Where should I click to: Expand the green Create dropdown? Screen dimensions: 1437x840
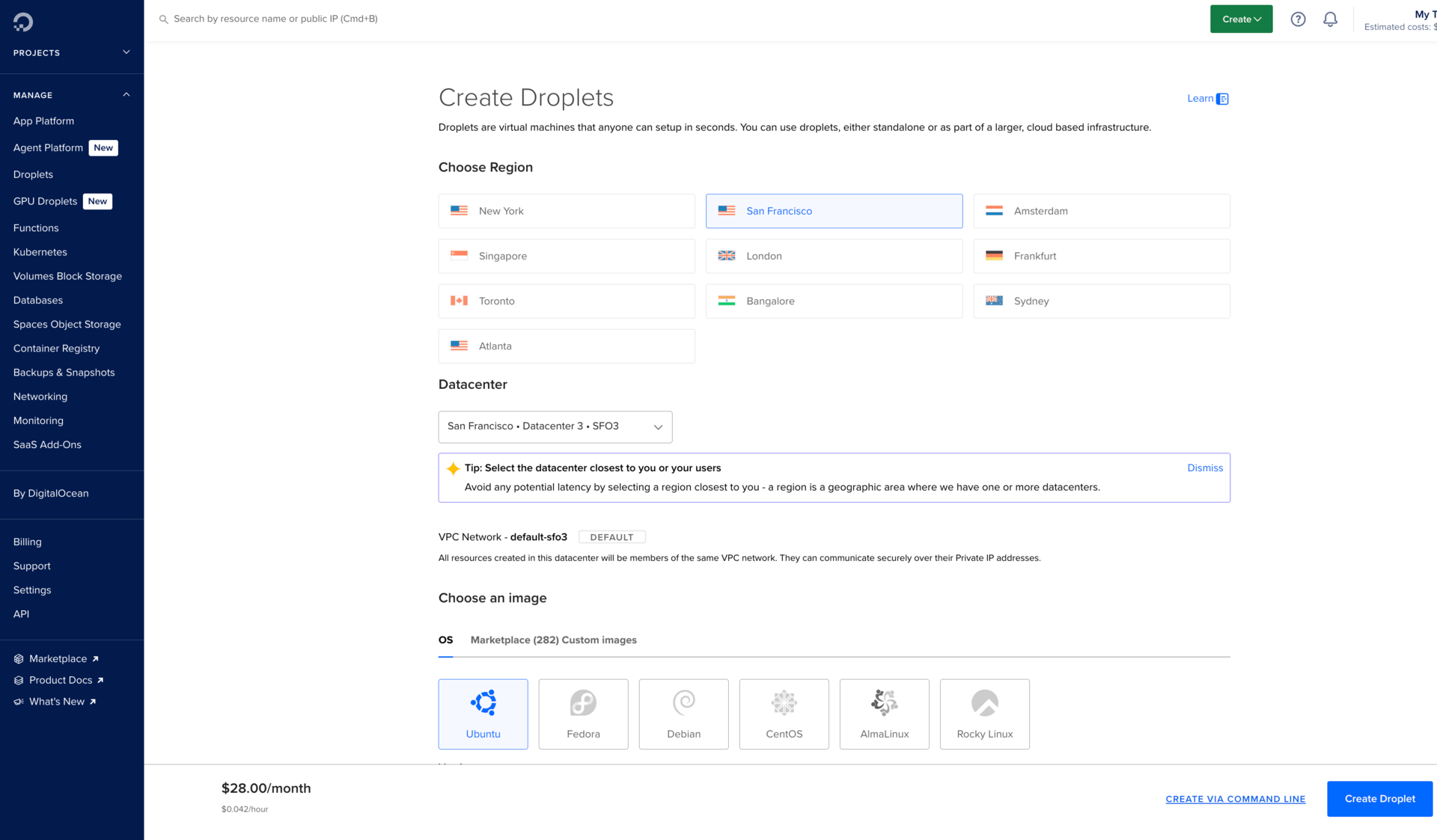1241,19
